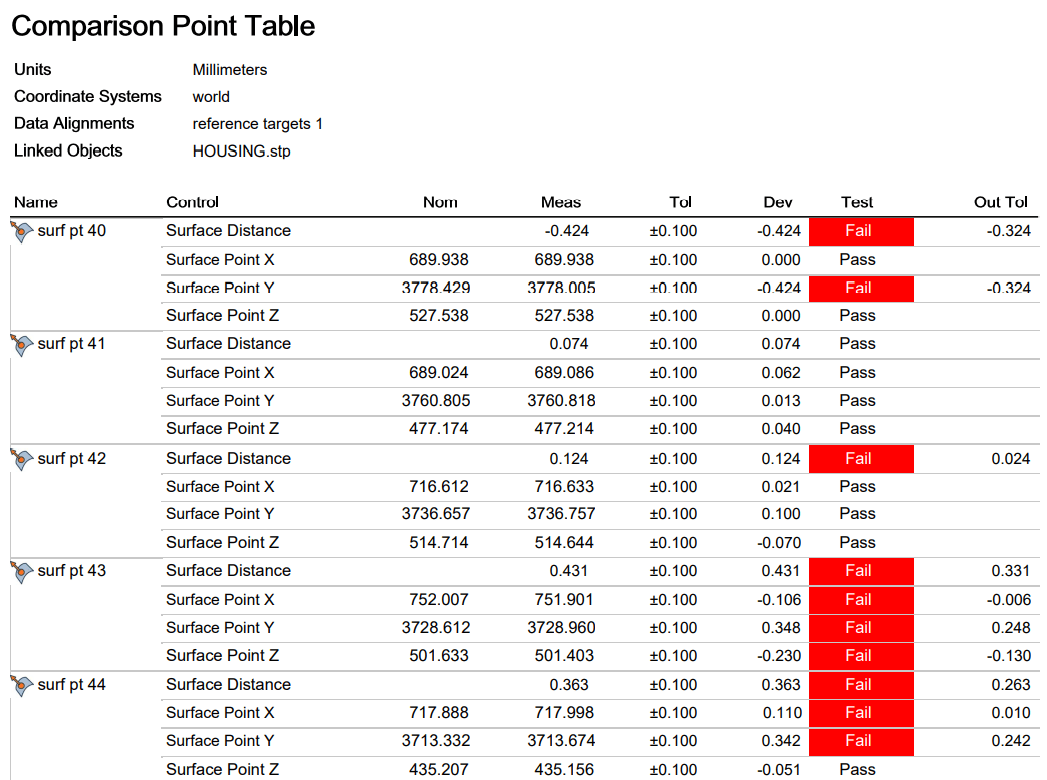
Task: Click the Out Tol column header
Action: [1000, 202]
